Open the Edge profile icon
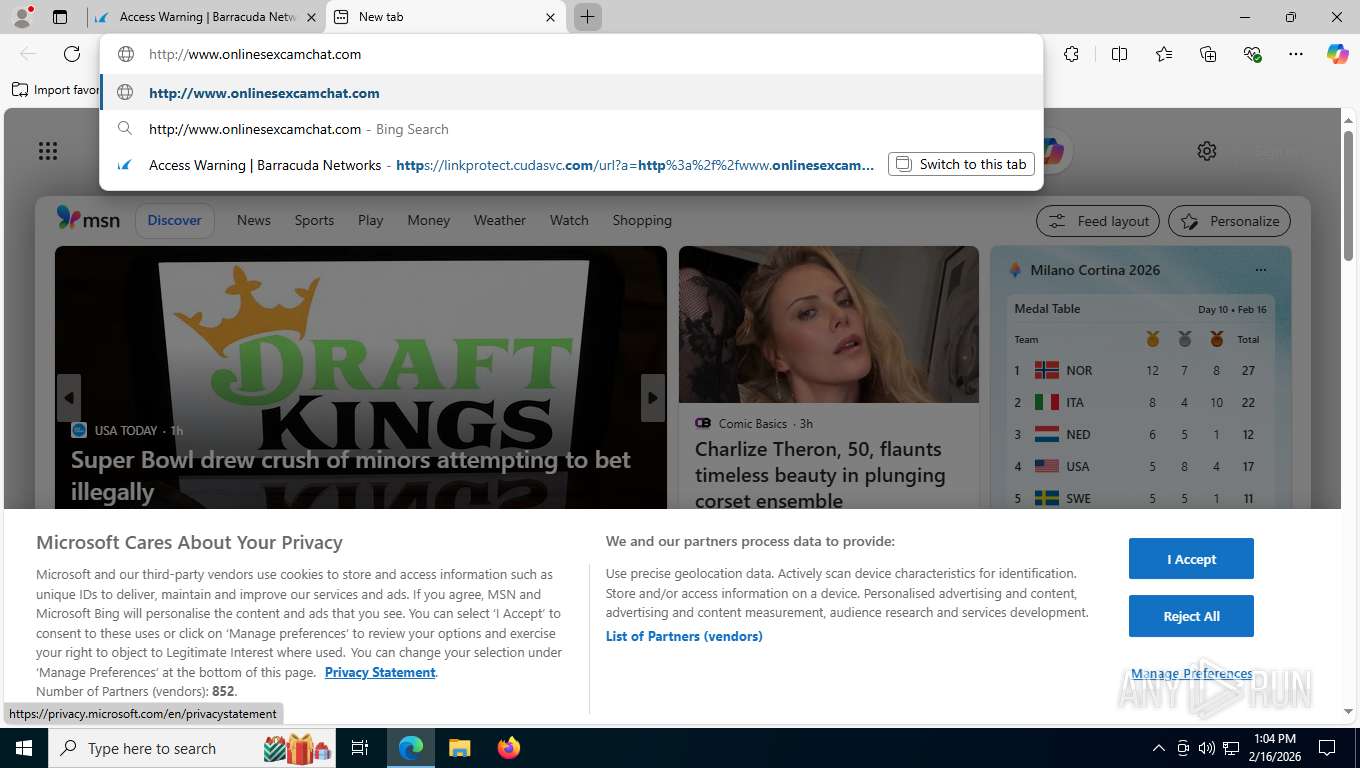The width and height of the screenshot is (1360, 768). [22, 17]
